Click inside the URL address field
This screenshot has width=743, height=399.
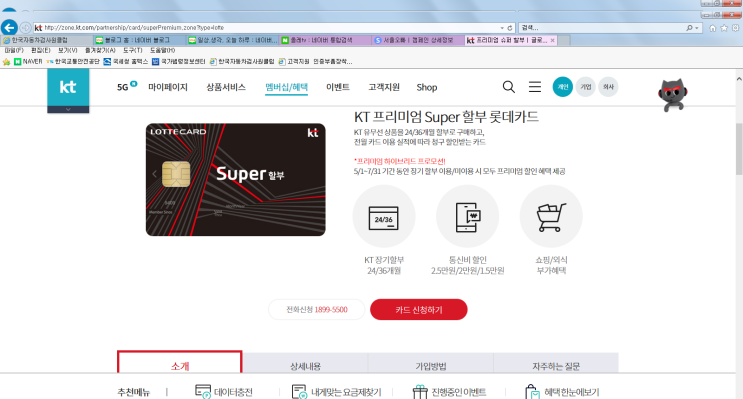click(x=270, y=28)
